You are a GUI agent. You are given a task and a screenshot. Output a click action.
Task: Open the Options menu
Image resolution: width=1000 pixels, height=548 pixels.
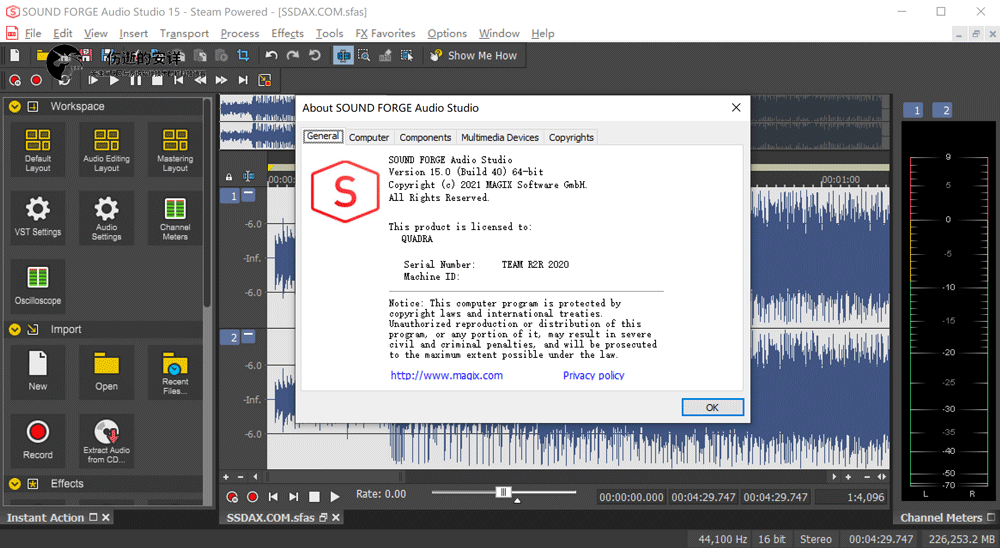(447, 33)
